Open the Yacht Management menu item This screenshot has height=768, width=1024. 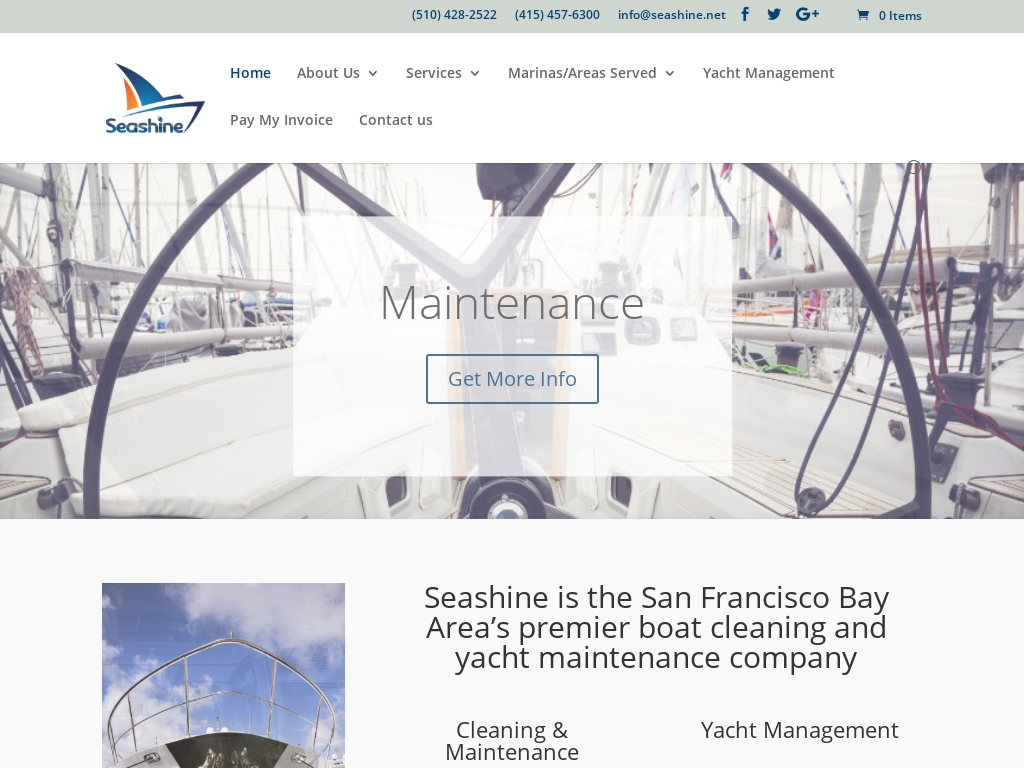768,73
